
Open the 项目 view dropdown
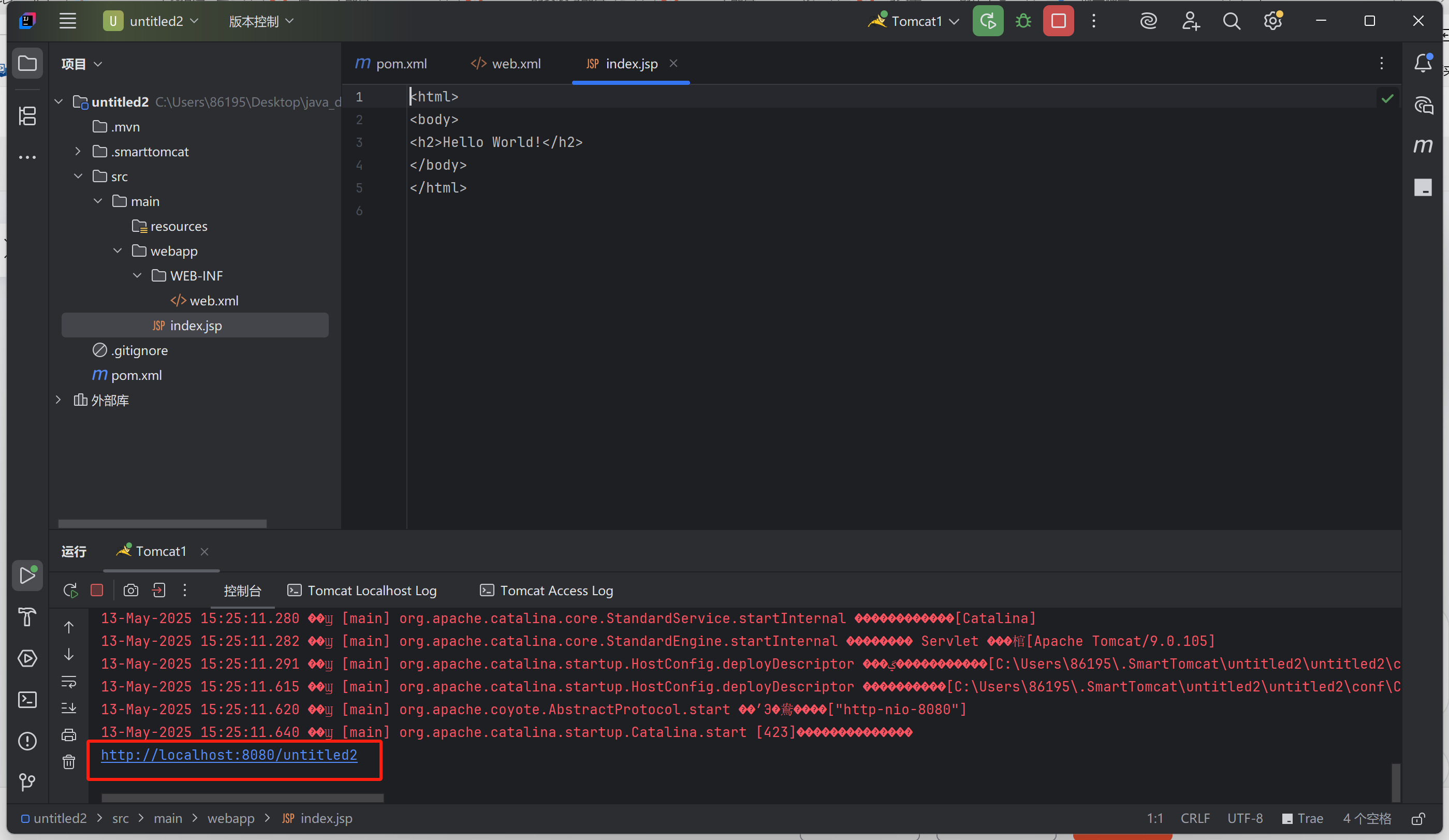(82, 64)
